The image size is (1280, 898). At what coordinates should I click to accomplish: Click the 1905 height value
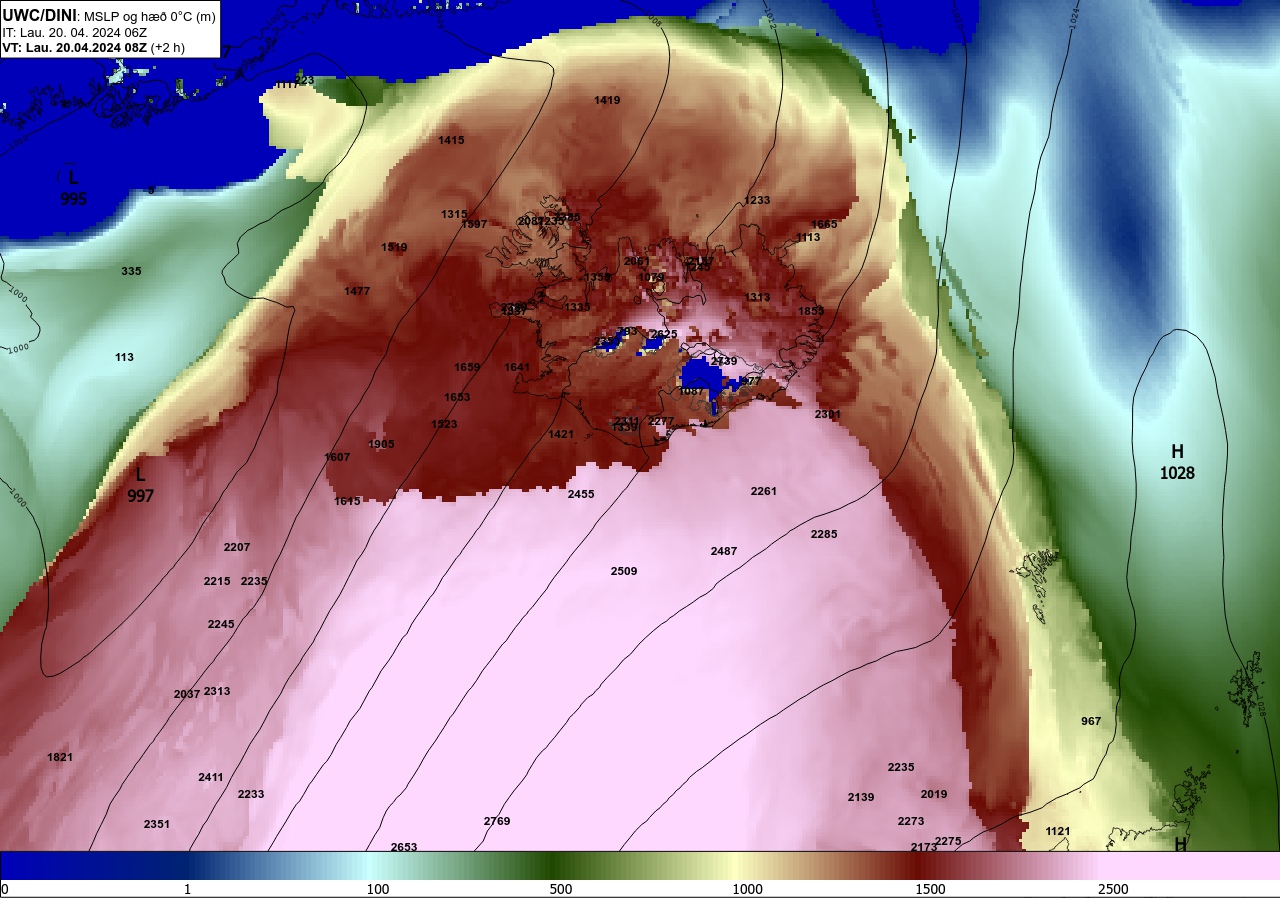[x=381, y=444]
